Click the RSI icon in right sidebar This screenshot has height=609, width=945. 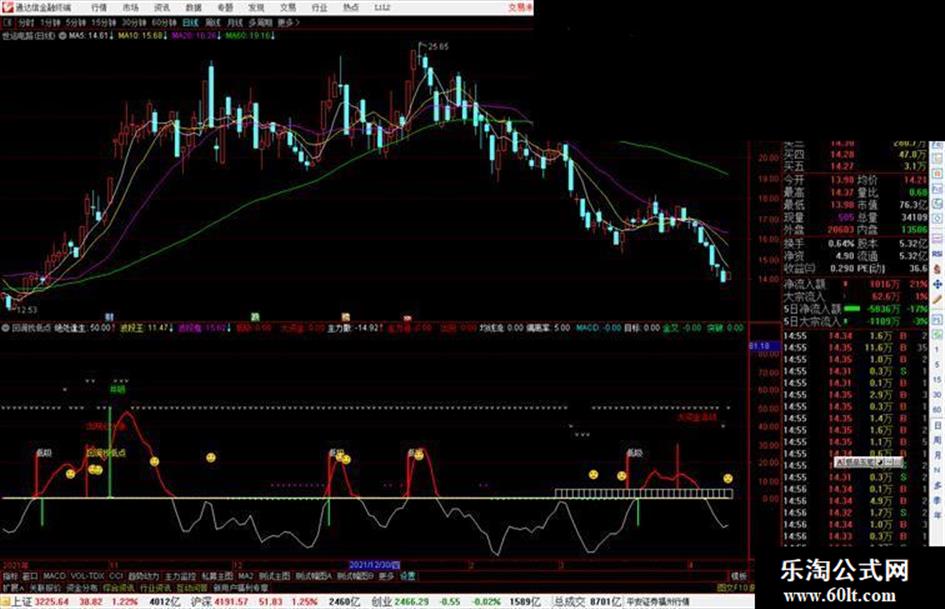(x=937, y=253)
